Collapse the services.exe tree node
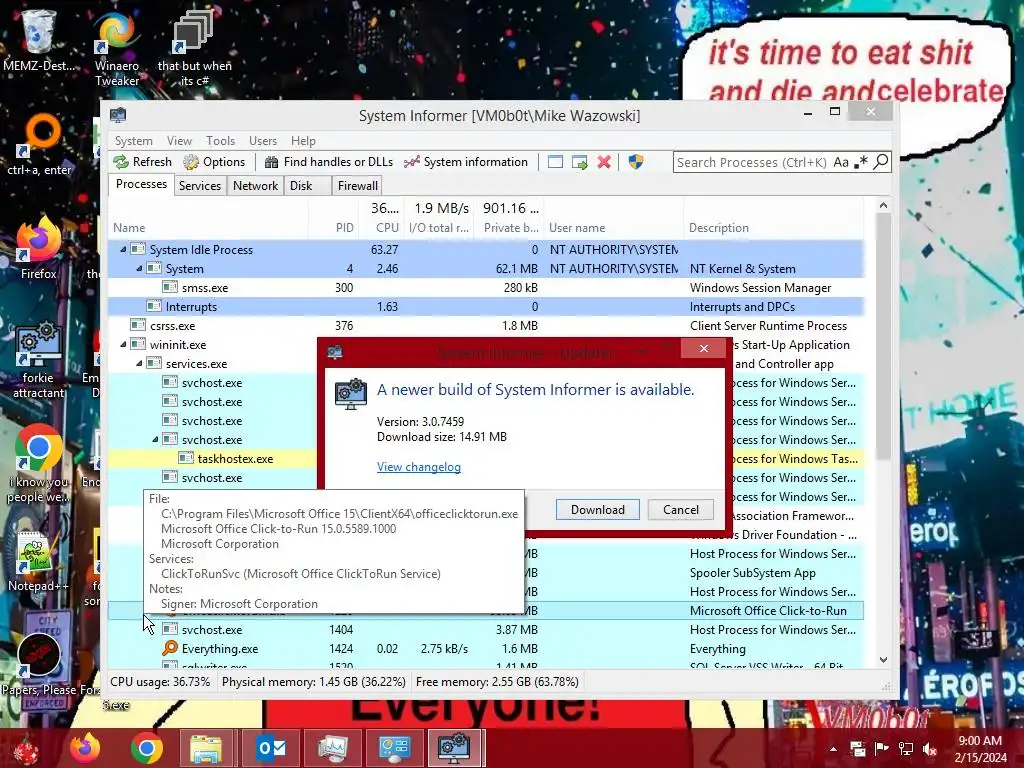This screenshot has width=1024, height=768. coord(138,363)
